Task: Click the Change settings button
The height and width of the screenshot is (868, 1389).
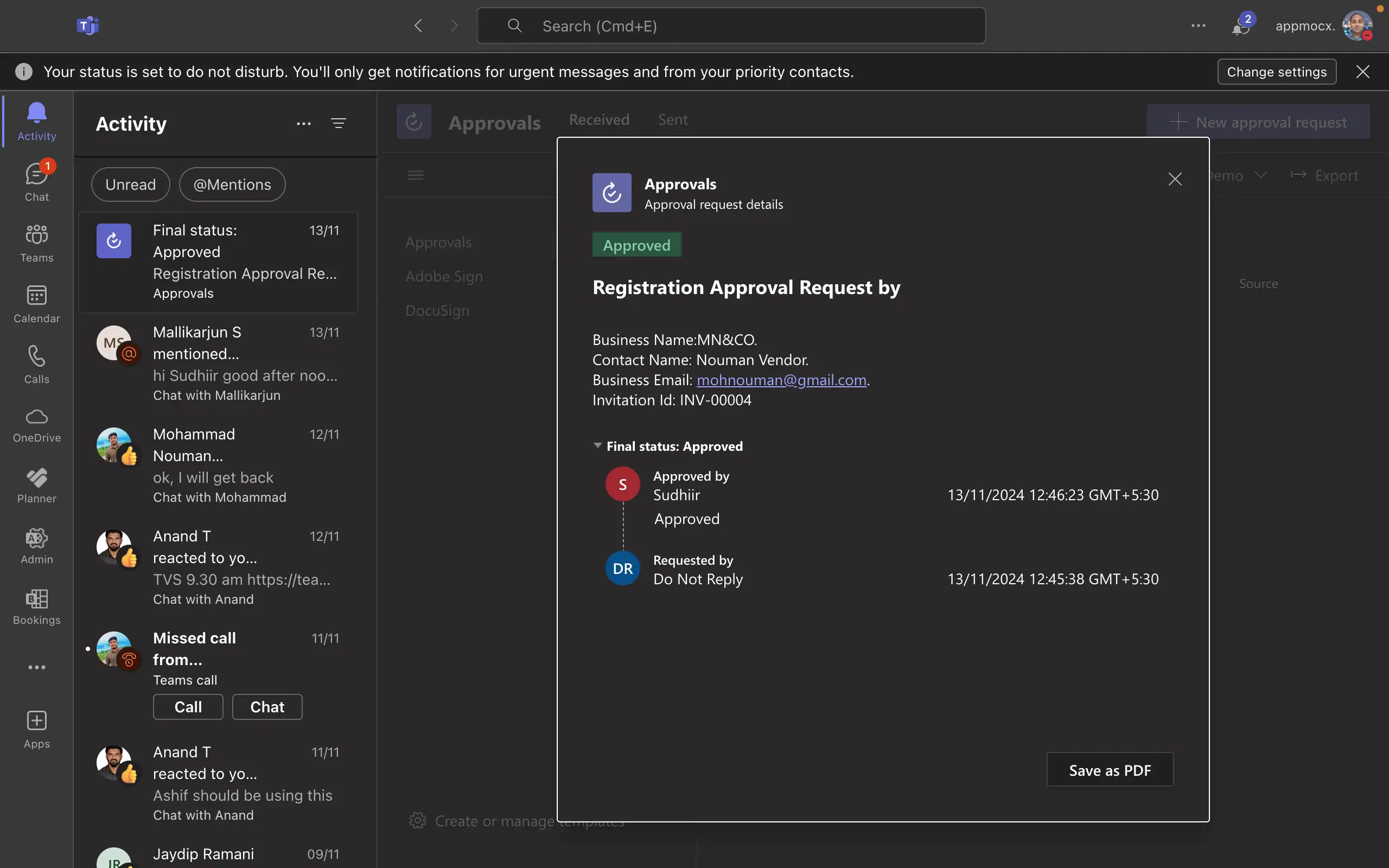Action: (x=1277, y=72)
